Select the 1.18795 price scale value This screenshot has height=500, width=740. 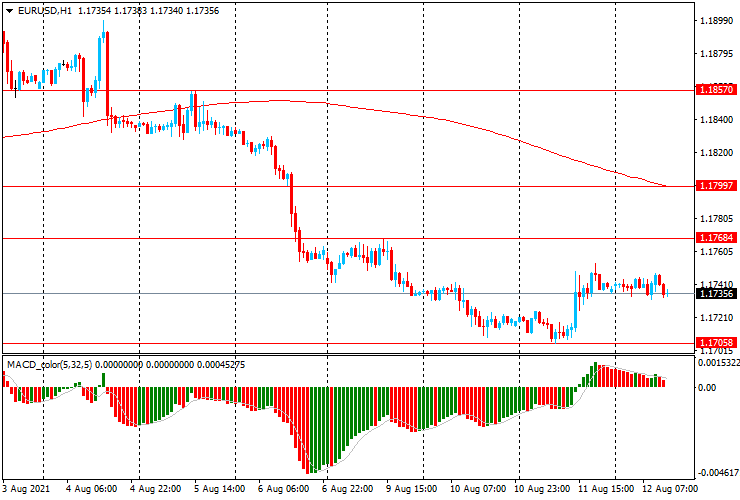(x=717, y=54)
